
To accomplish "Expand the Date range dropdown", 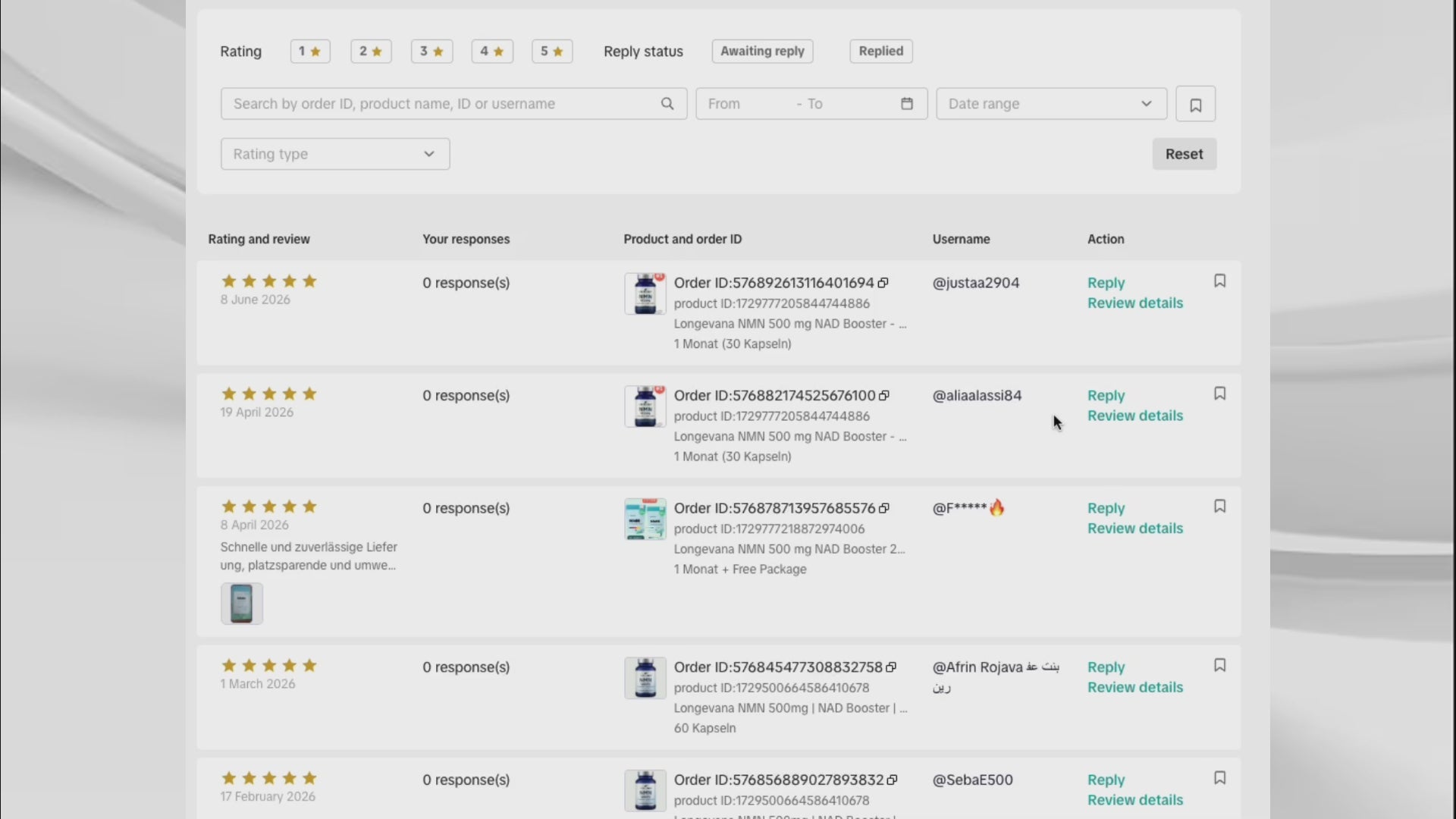I will (1052, 104).
